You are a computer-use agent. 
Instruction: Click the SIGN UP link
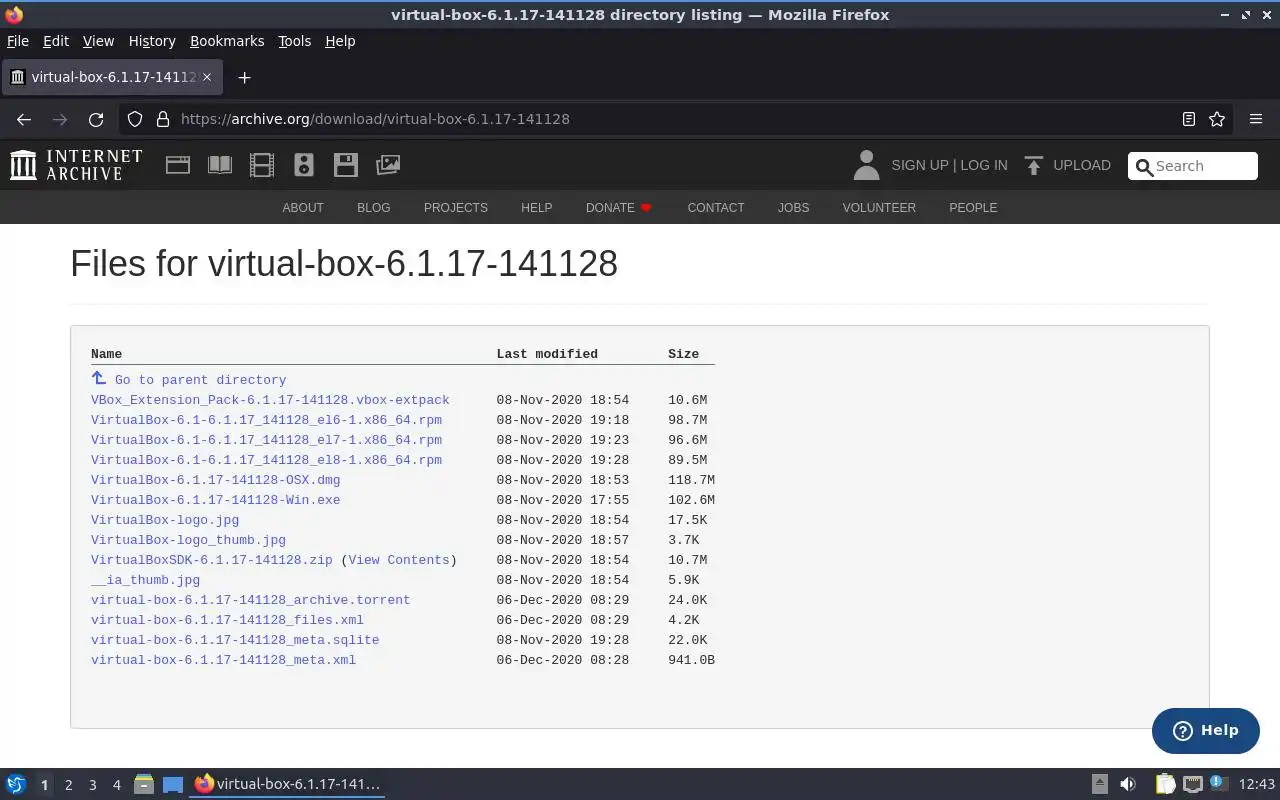coord(920,165)
